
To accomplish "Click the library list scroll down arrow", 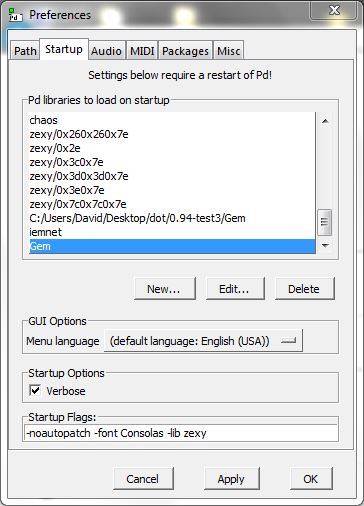I will pos(325,246).
